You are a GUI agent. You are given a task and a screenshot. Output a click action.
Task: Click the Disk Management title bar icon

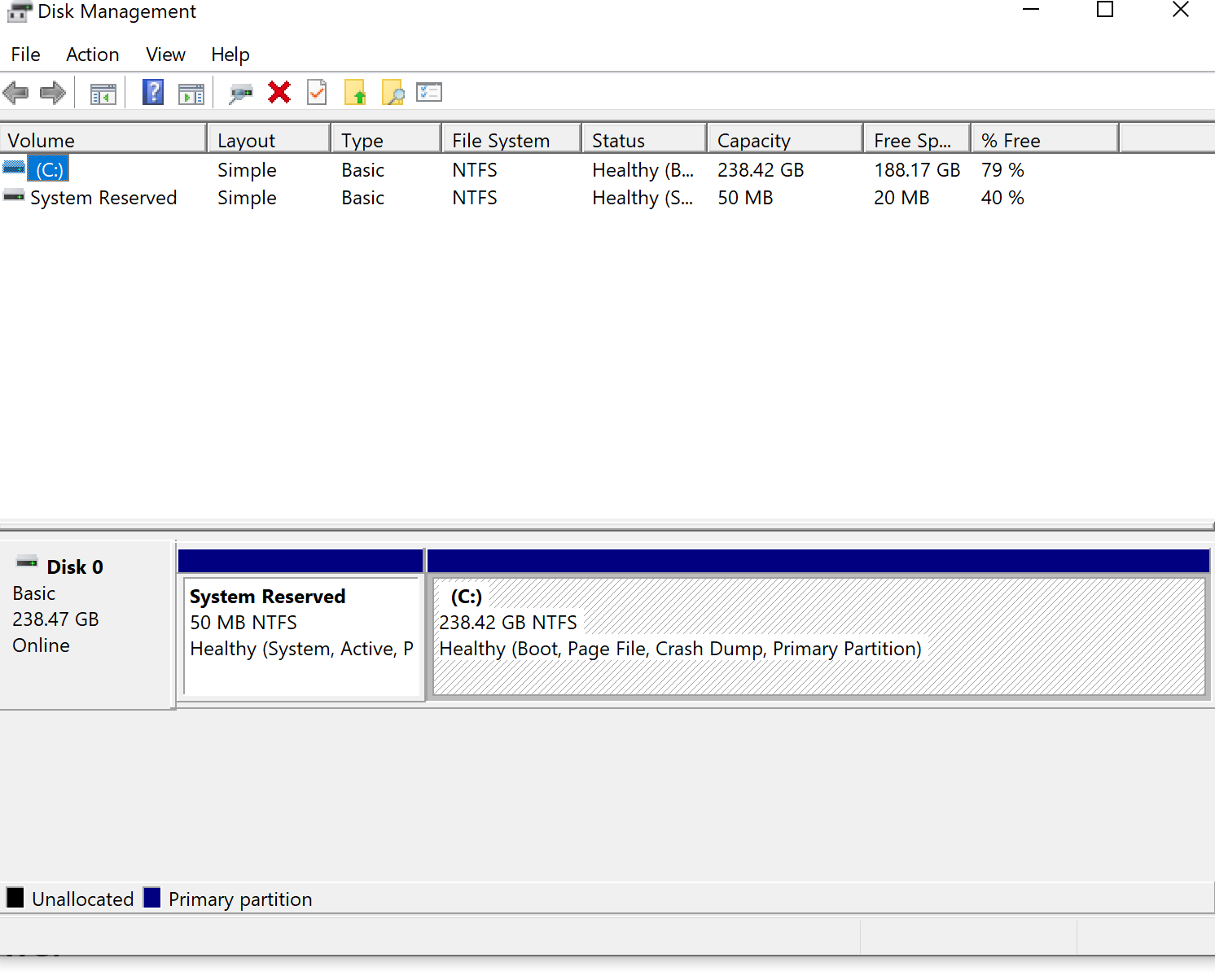click(19, 12)
